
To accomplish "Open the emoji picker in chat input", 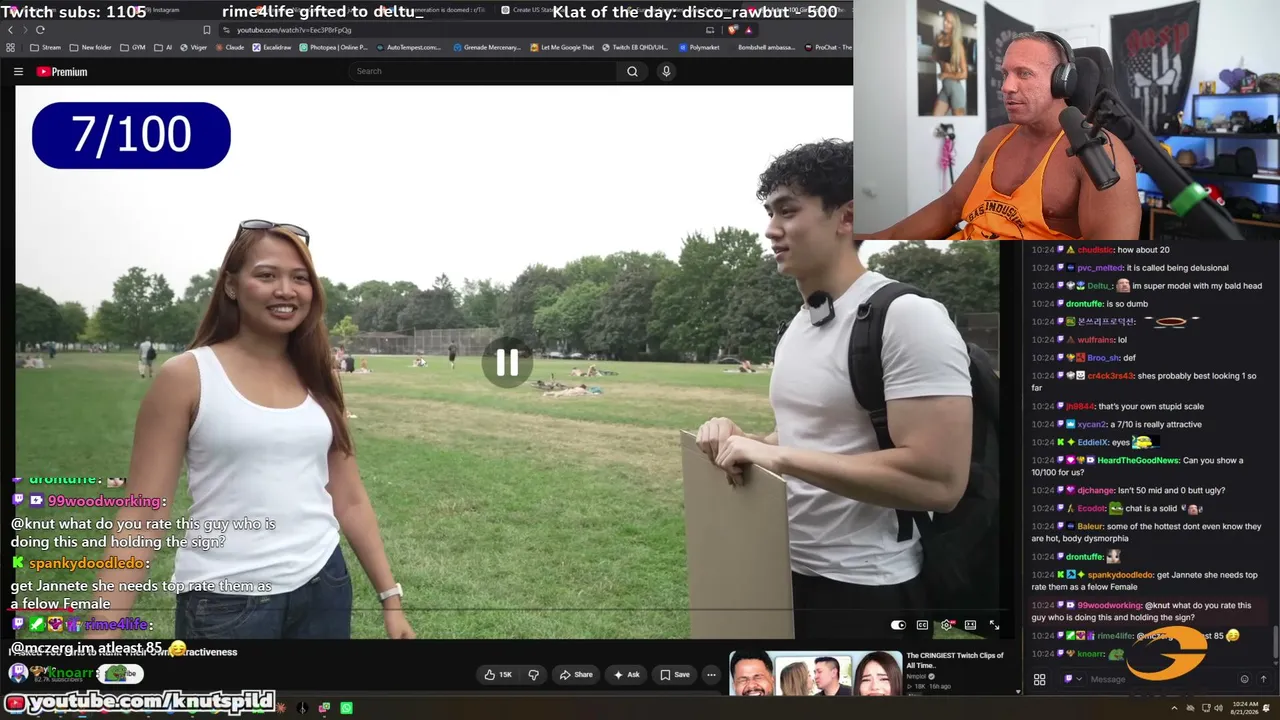I will (x=1245, y=679).
